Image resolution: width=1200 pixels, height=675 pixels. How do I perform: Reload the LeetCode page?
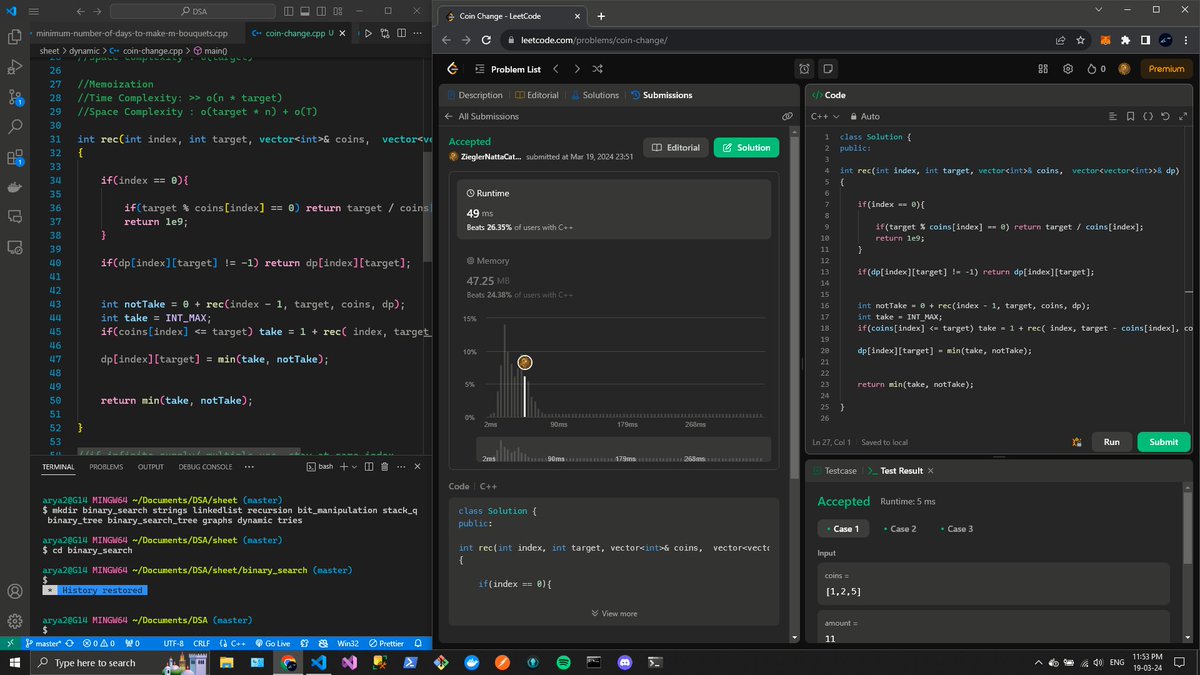tap(488, 40)
